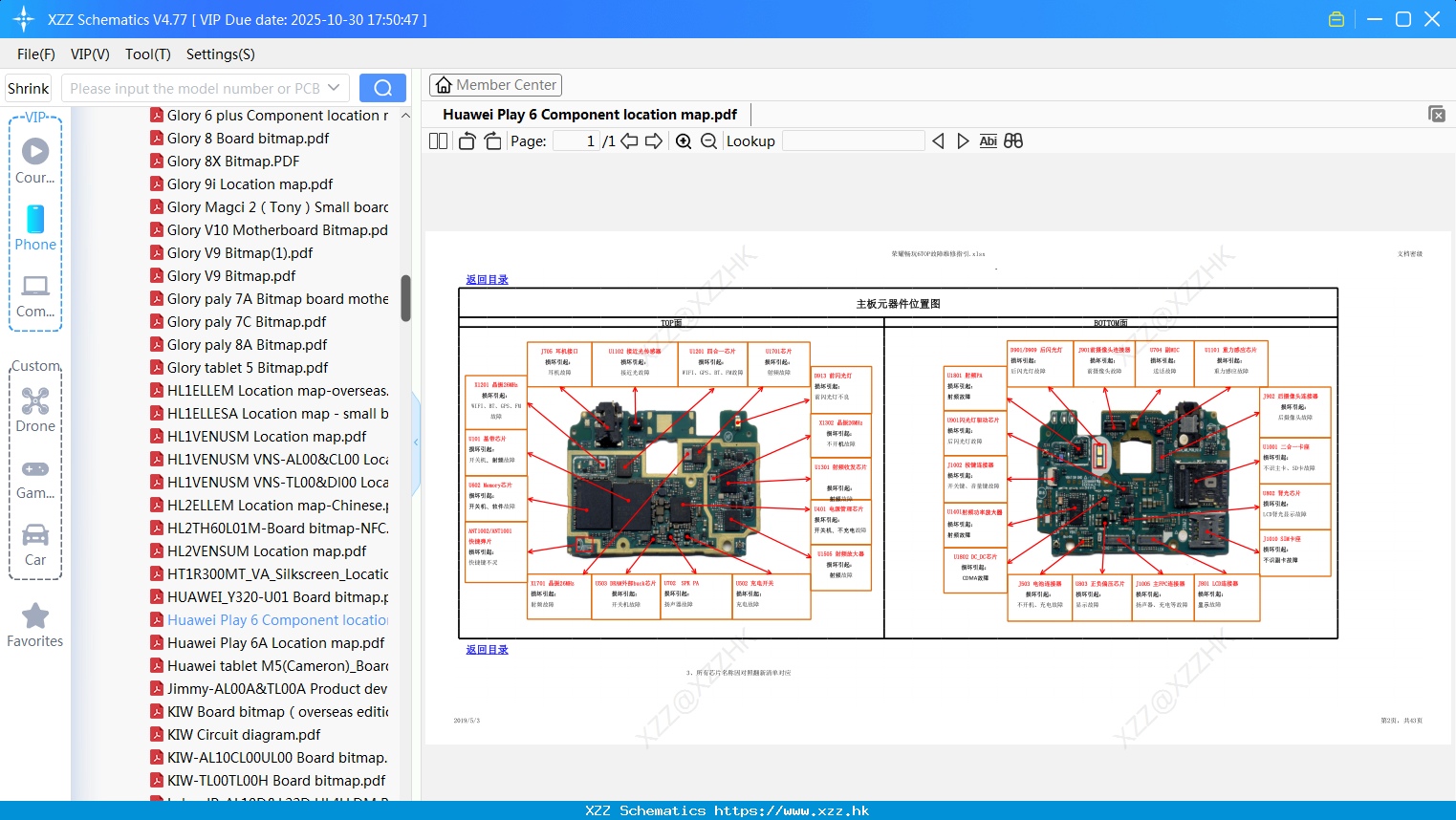Click the Abi text select icon

pyautogui.click(x=988, y=141)
